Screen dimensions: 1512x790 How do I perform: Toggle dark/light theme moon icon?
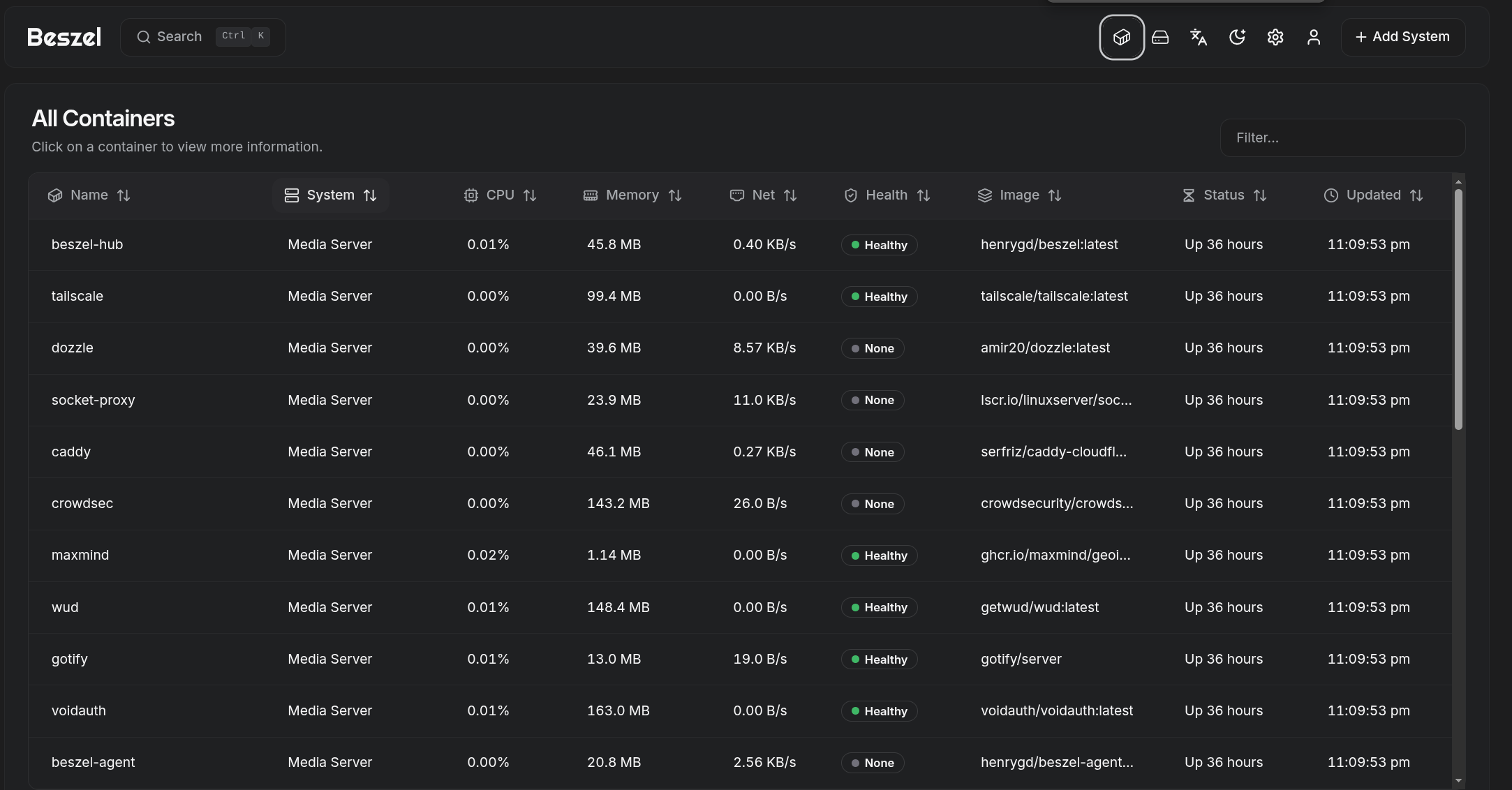point(1237,37)
